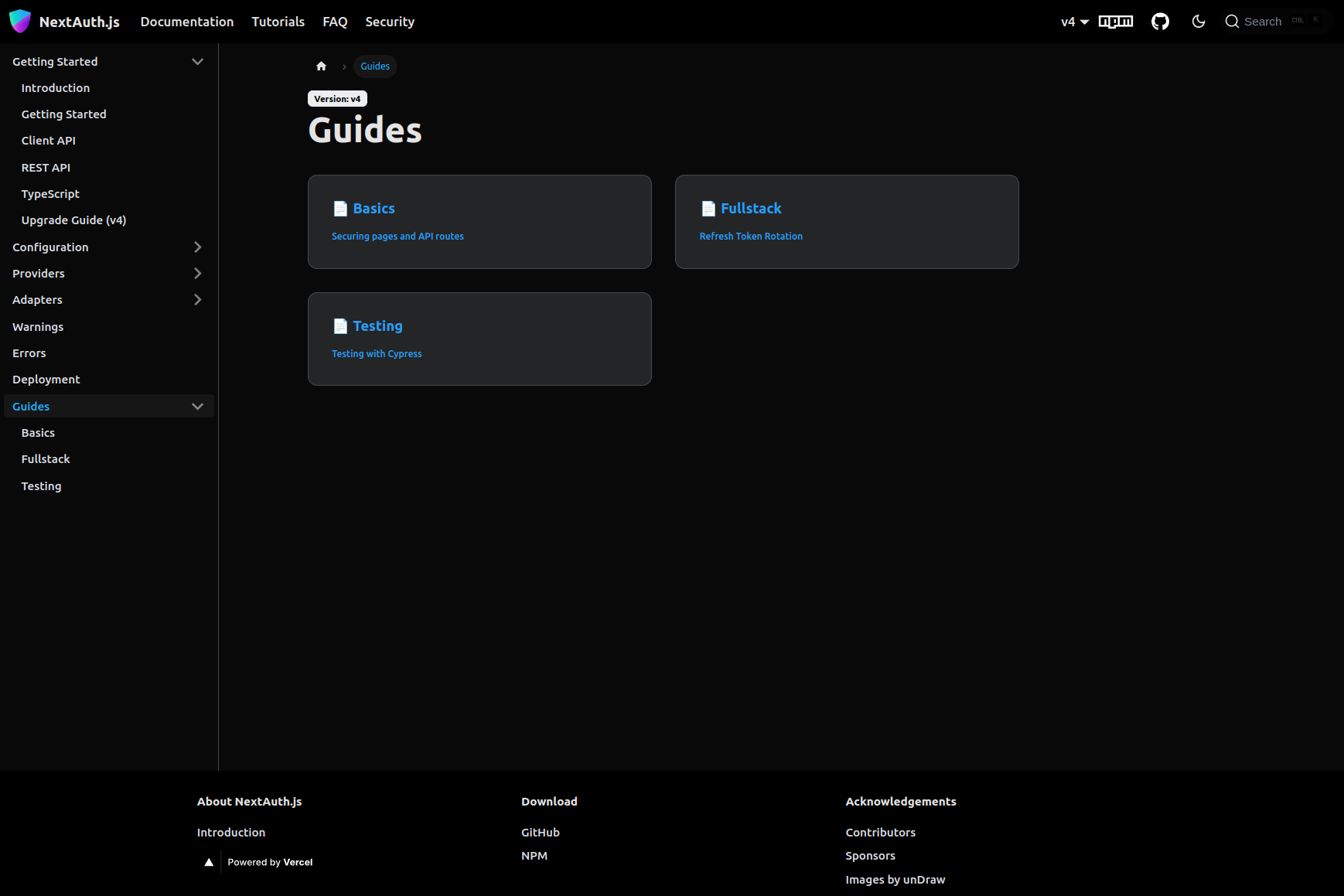Open Errors in the sidebar

[x=29, y=353]
